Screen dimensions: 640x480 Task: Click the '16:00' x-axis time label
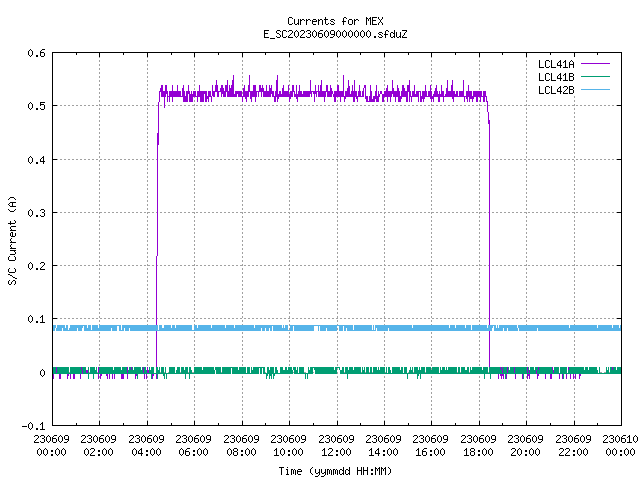[x=430, y=452]
